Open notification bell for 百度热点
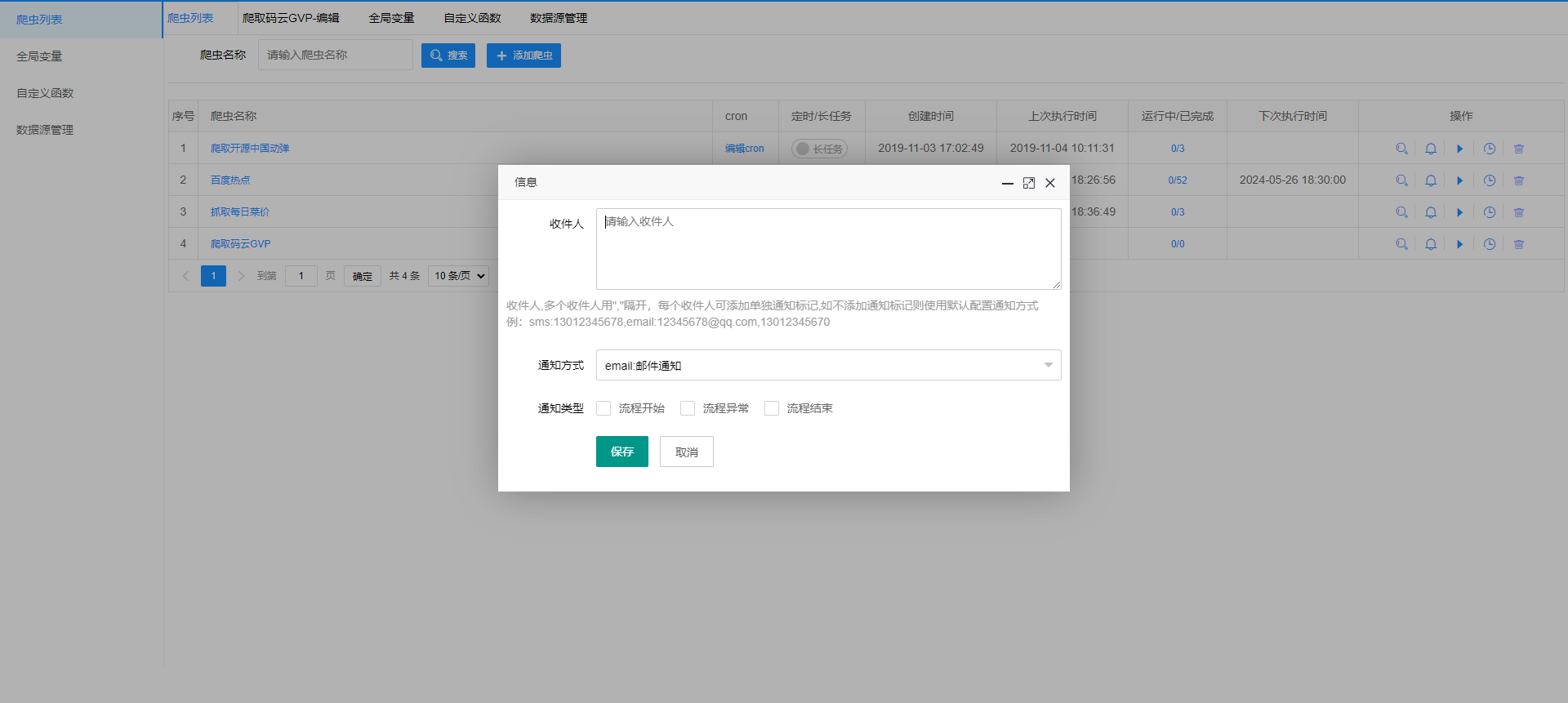 click(x=1431, y=180)
